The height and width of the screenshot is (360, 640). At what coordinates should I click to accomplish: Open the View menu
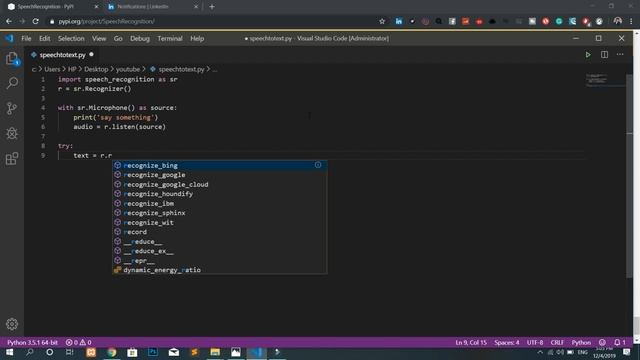99,38
